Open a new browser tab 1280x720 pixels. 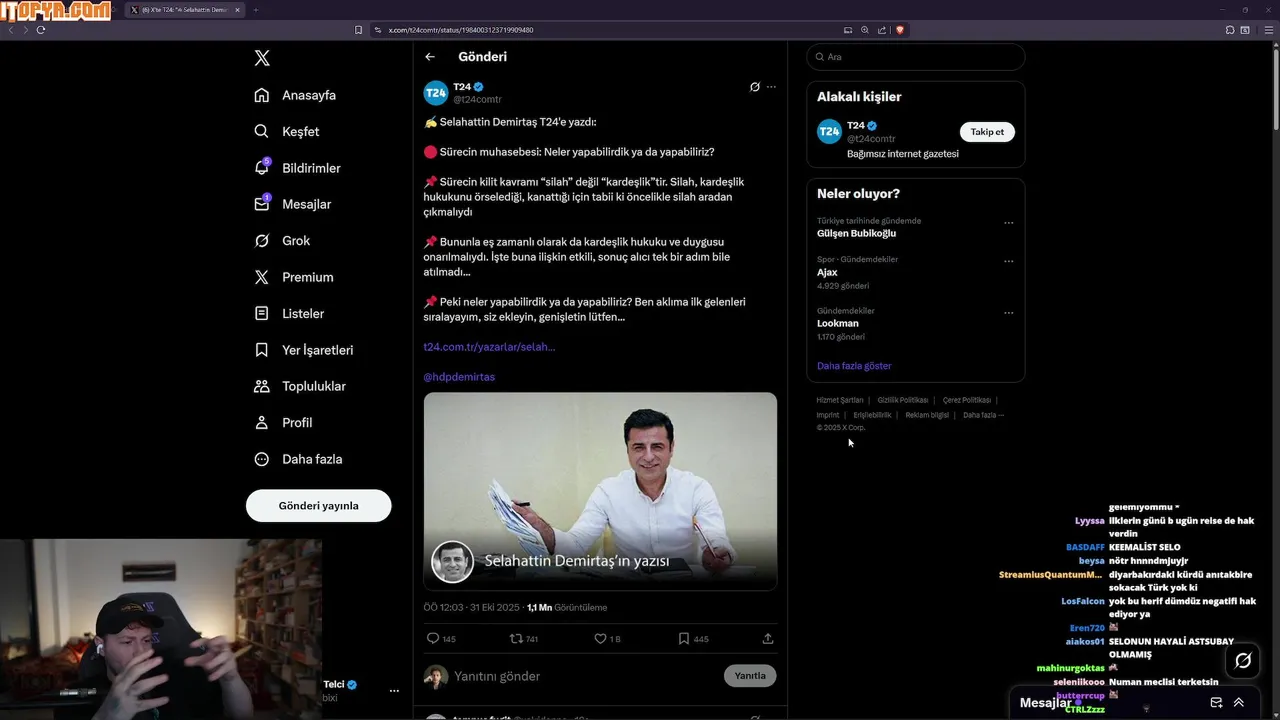256,9
